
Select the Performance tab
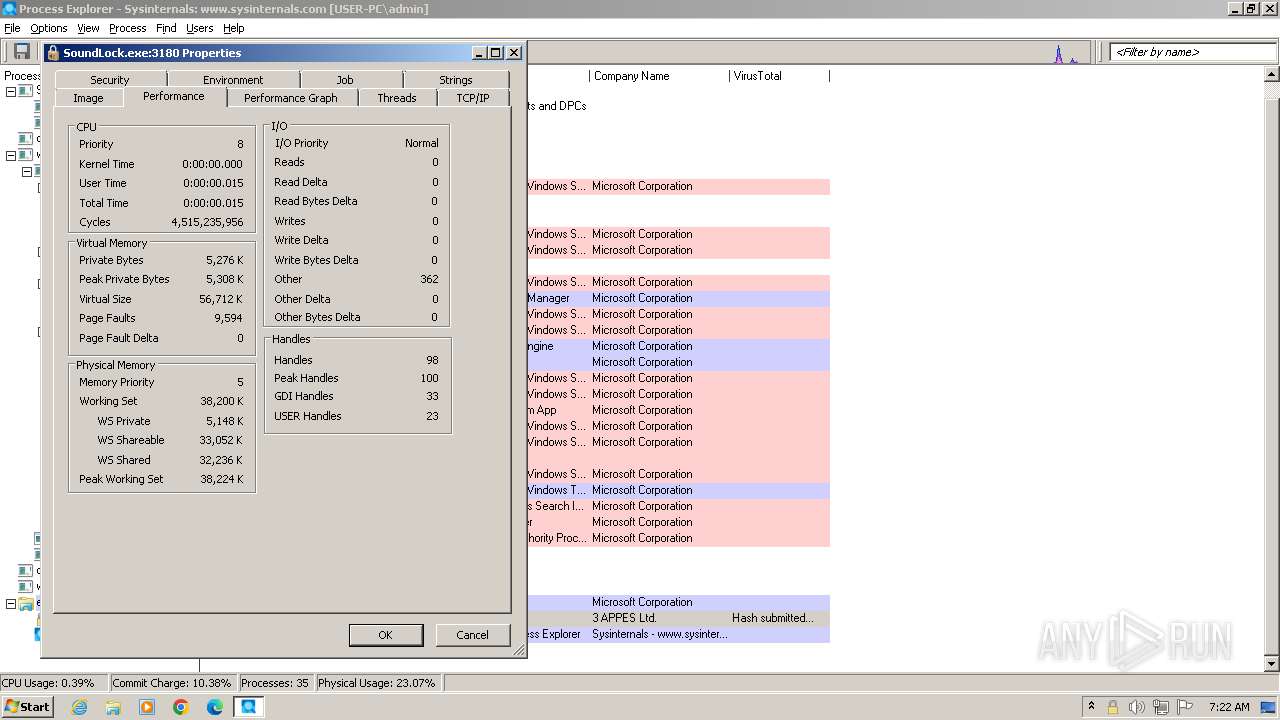tap(174, 97)
